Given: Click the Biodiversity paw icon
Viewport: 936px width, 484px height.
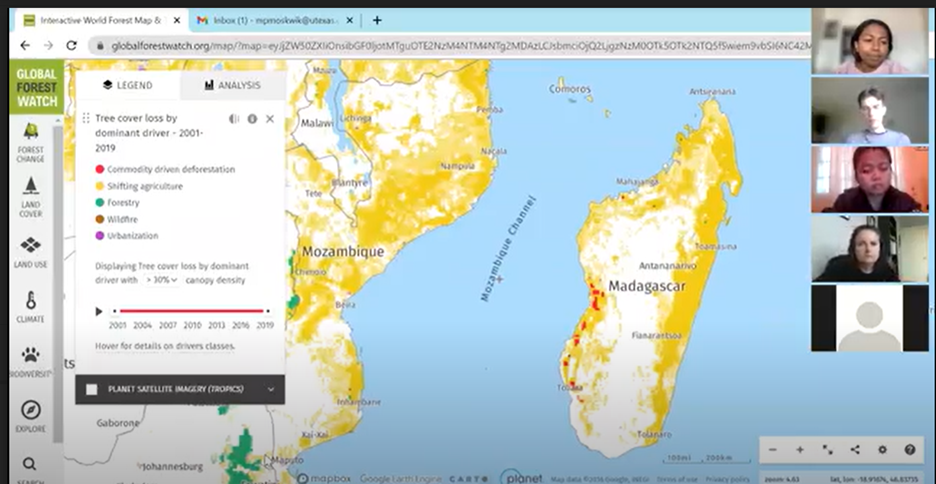Looking at the screenshot, I should [x=30, y=360].
